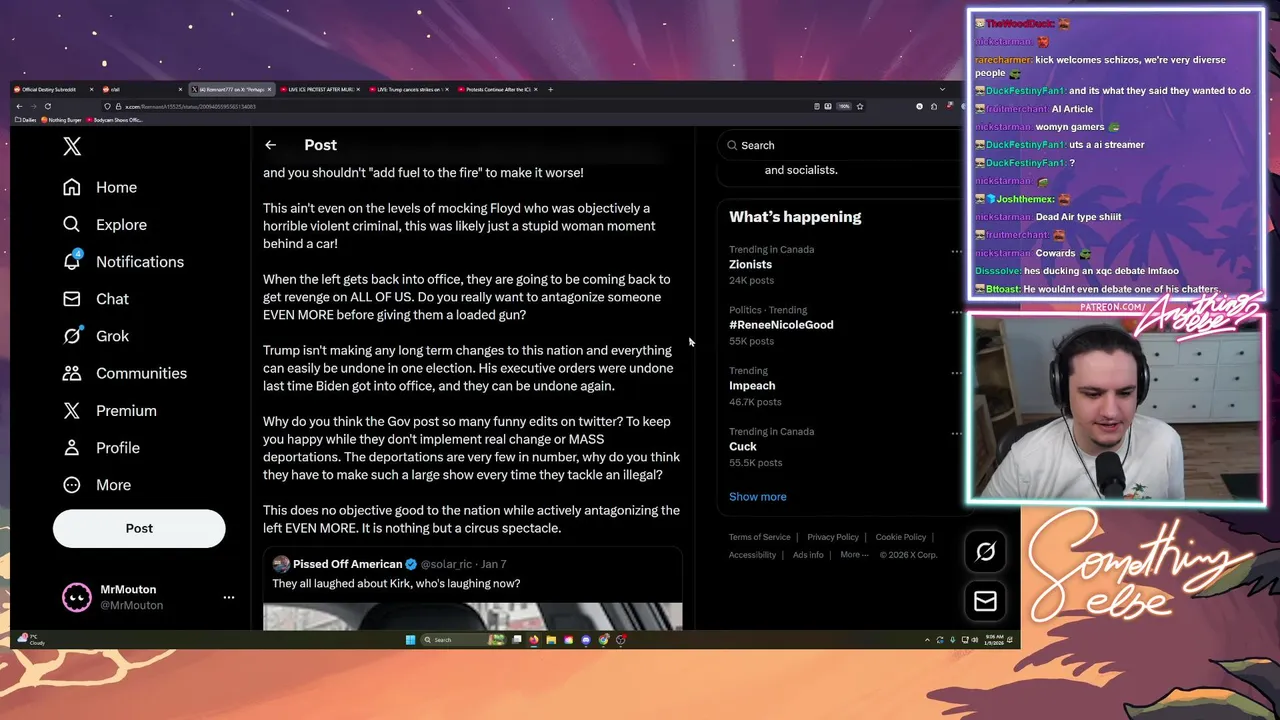1280x720 pixels.
Task: Open the Terms of Service link
Action: pyautogui.click(x=759, y=537)
